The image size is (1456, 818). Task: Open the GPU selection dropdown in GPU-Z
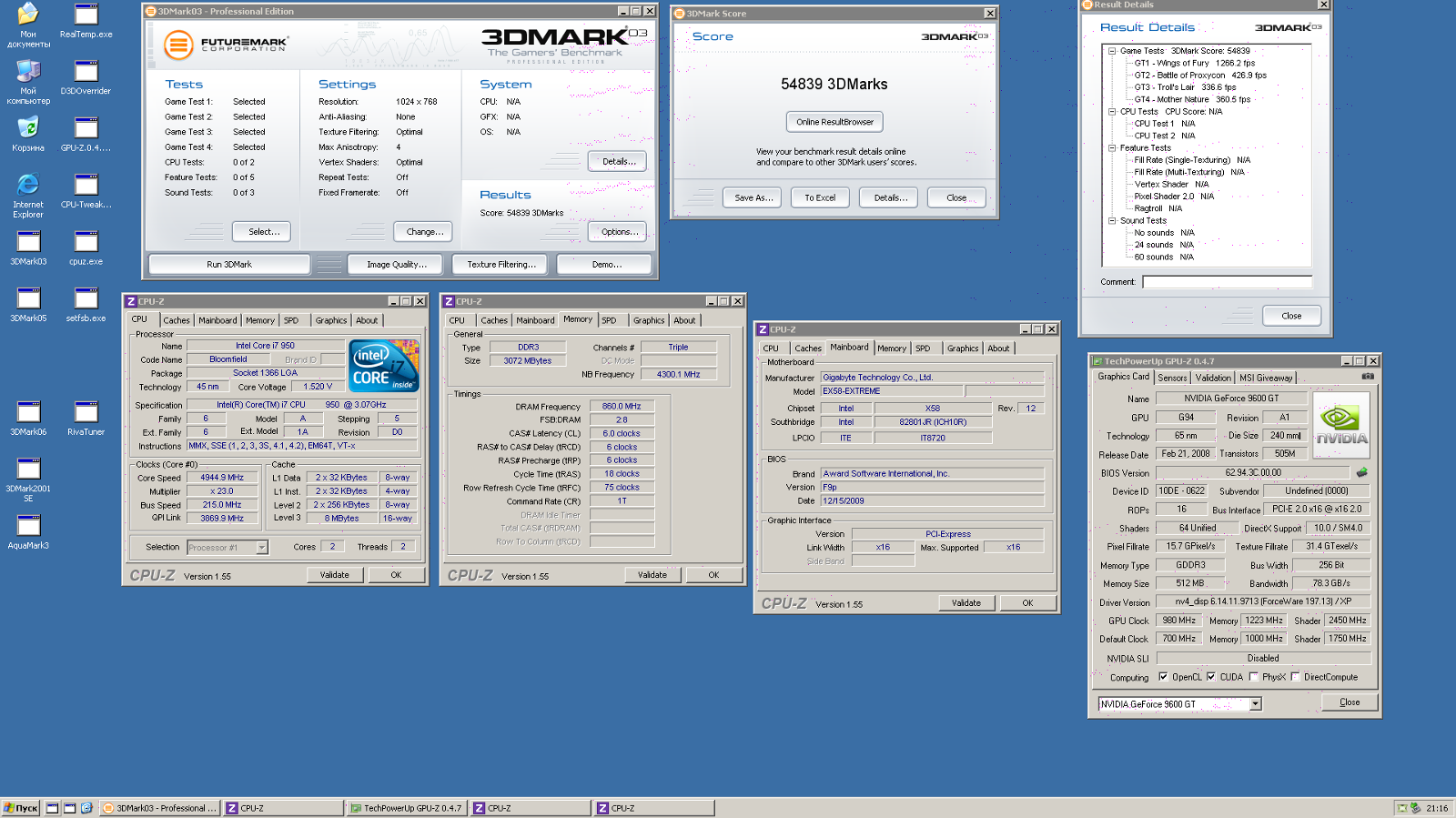tap(1256, 703)
